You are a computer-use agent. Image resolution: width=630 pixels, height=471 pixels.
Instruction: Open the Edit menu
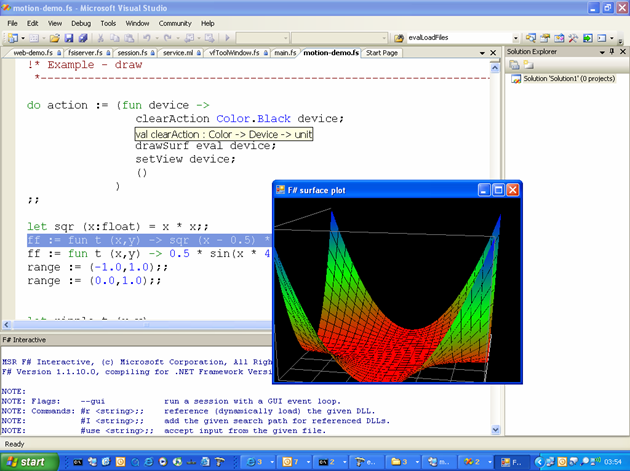[33, 23]
